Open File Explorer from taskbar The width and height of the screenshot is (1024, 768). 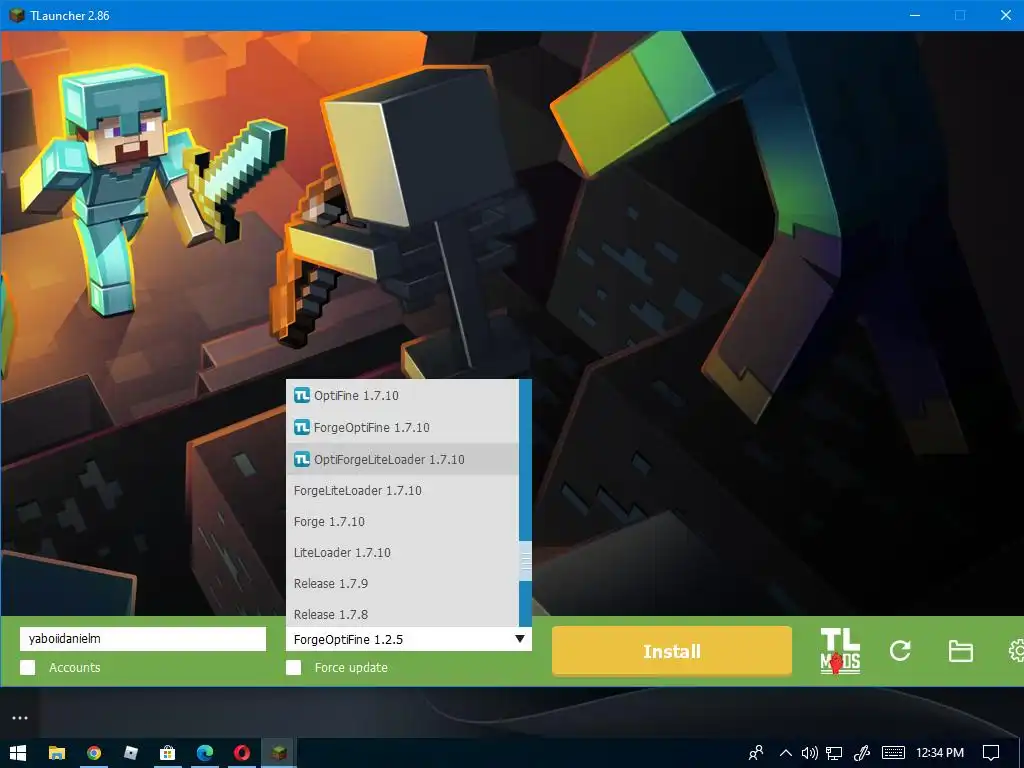click(57, 753)
